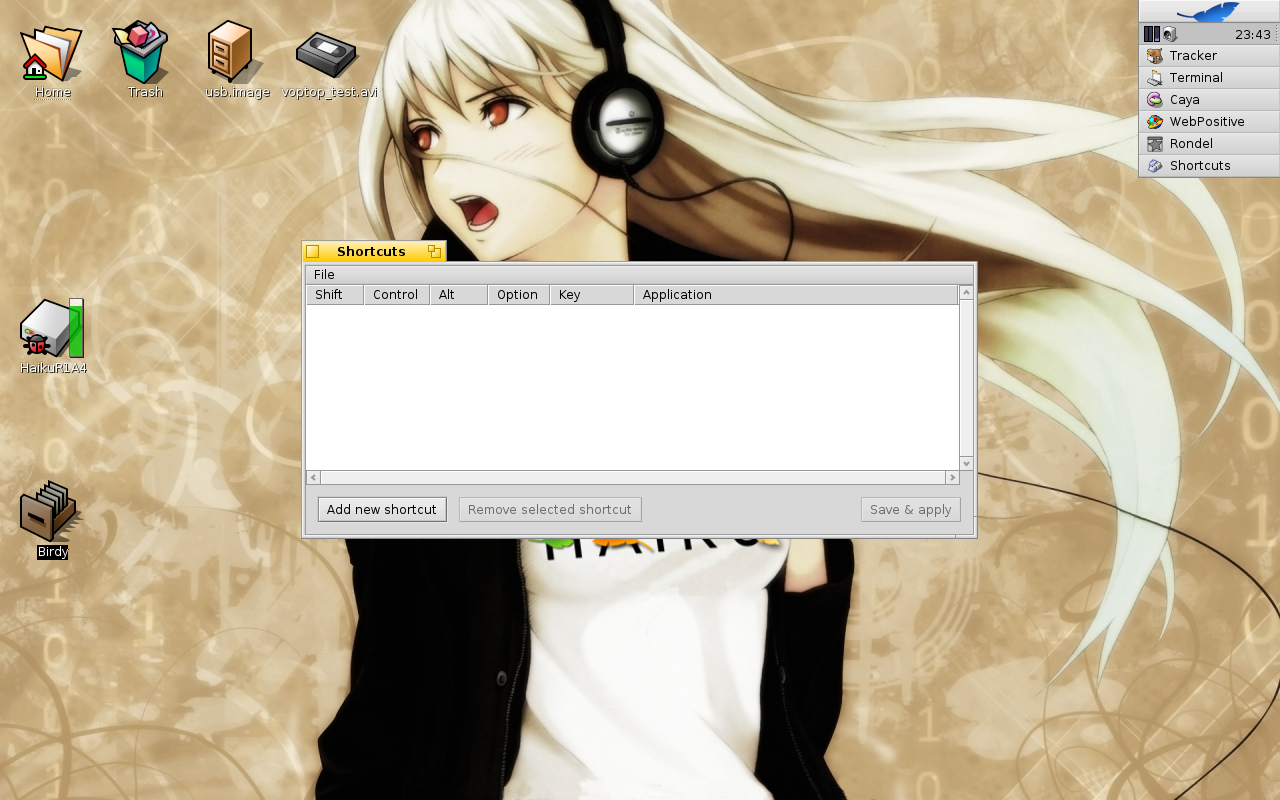
Task: Open the Home folder desktop icon
Action: point(51,56)
